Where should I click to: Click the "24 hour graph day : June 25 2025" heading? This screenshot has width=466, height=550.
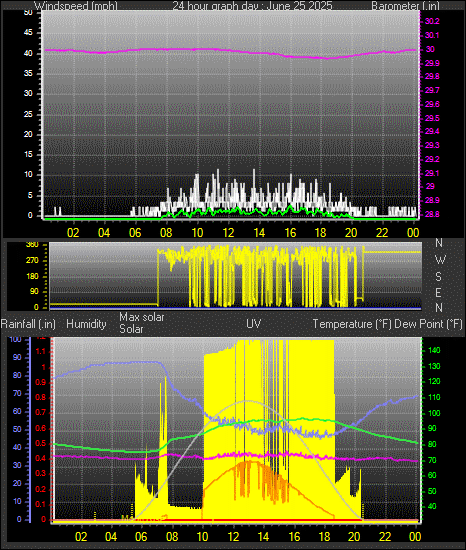click(x=252, y=6)
